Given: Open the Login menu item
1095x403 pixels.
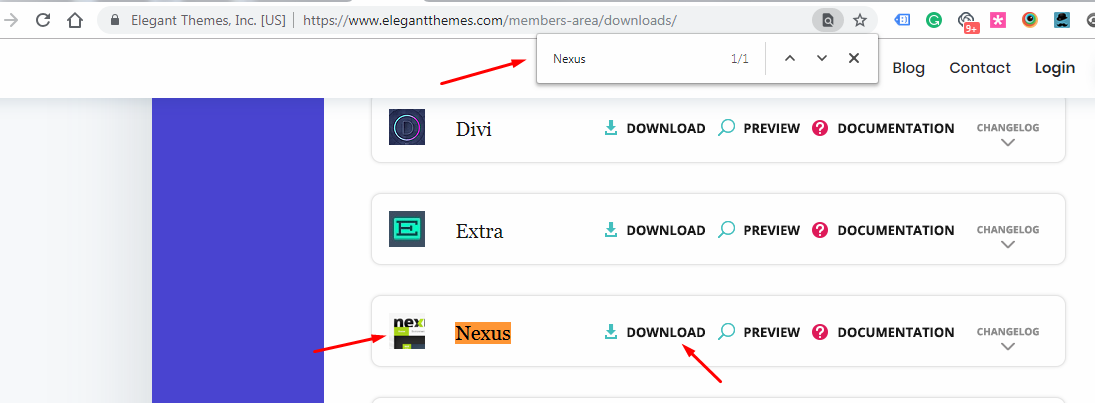Looking at the screenshot, I should click(x=1054, y=68).
